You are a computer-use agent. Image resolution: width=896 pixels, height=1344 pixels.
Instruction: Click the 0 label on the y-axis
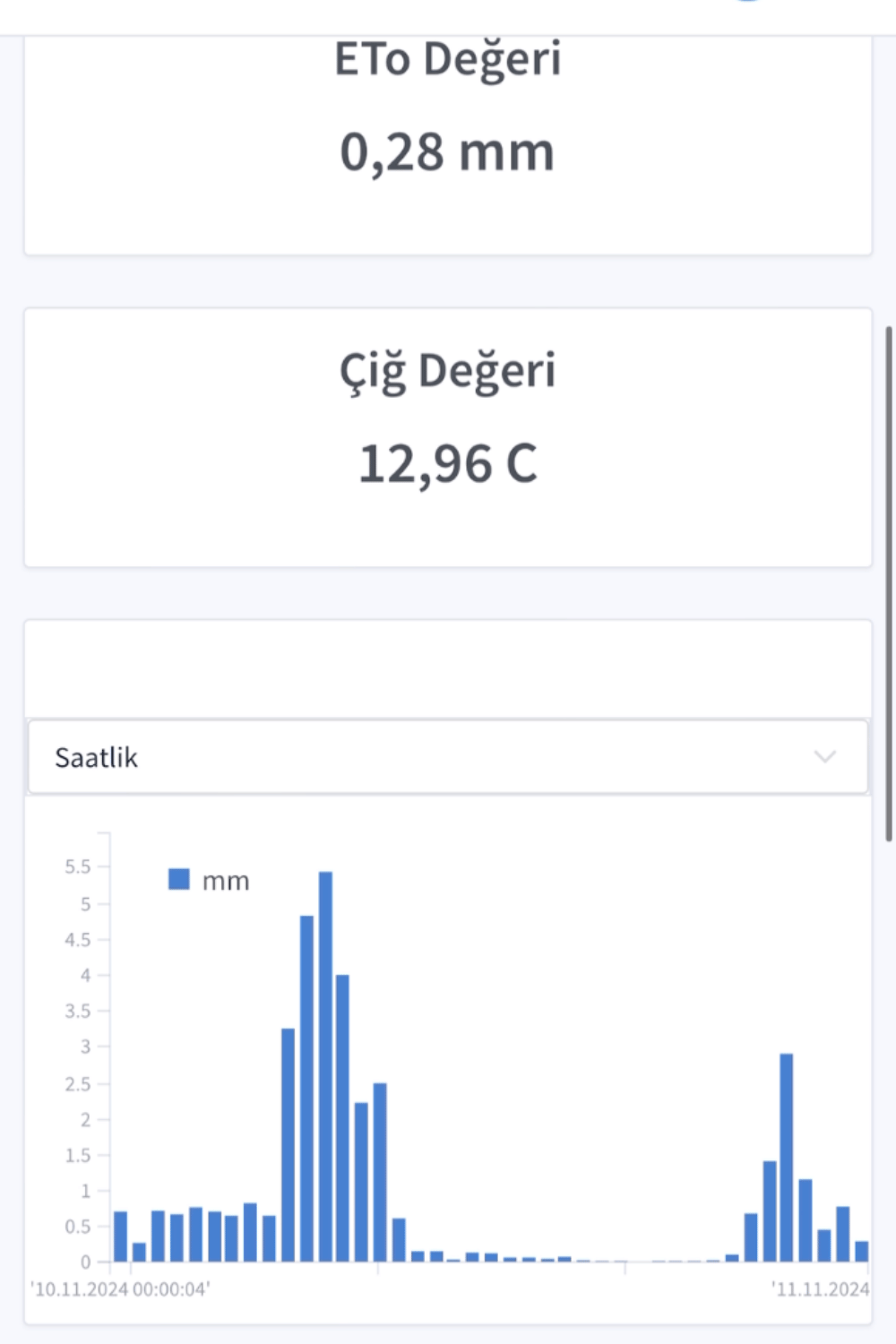[x=86, y=1262]
